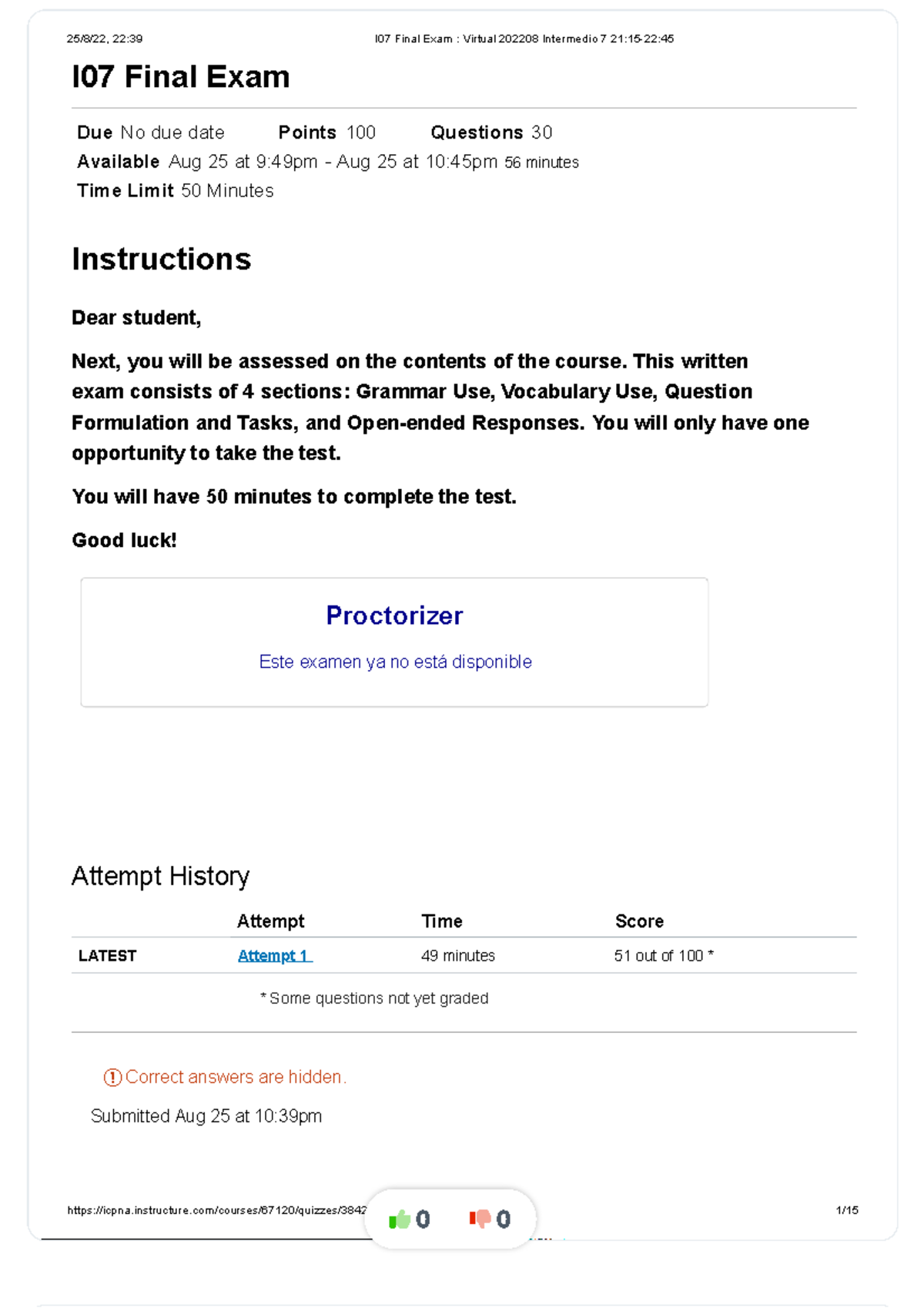This screenshot has width=924, height=1308.
Task: Click the Score column header
Action: [639, 921]
